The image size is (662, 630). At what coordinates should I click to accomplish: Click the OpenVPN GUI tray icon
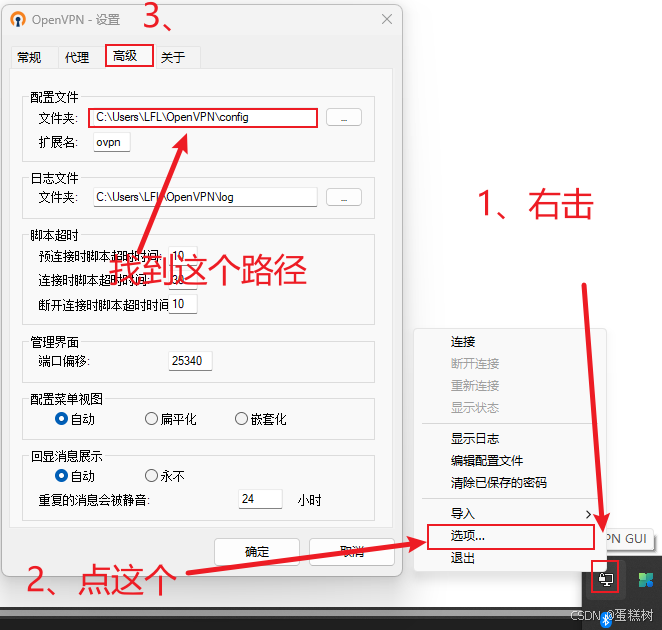tap(606, 579)
